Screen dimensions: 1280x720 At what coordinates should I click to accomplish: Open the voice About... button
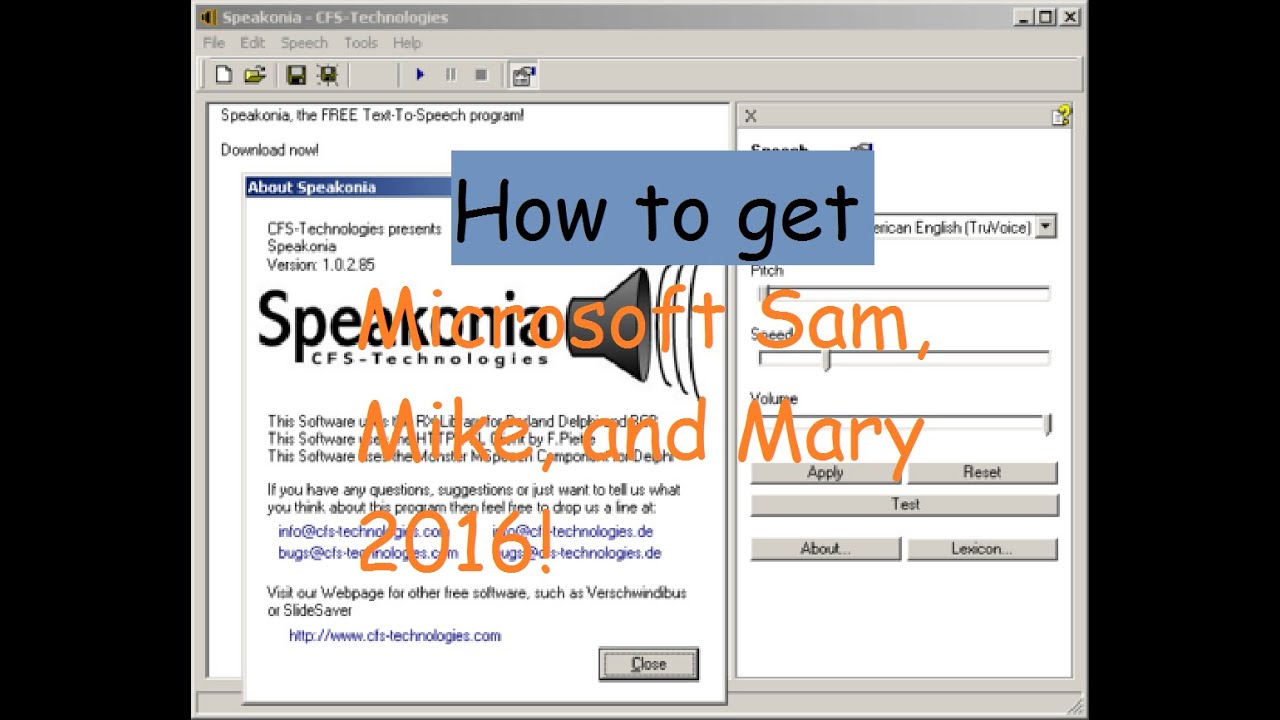tap(825, 549)
